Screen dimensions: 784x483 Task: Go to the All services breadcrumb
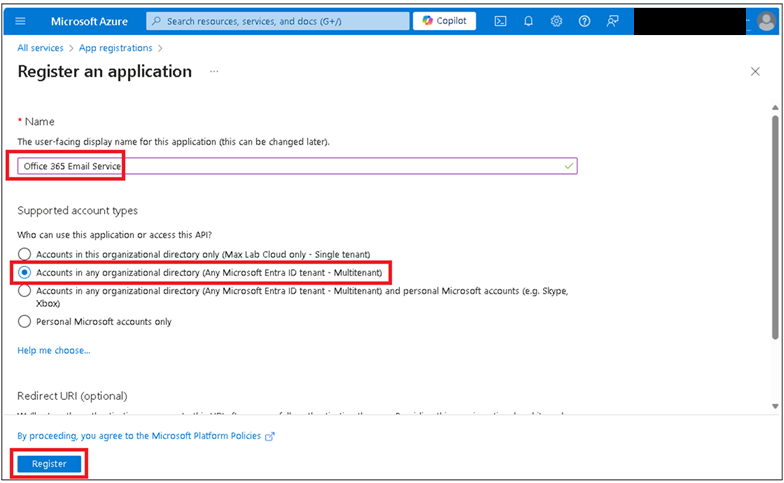coord(40,48)
